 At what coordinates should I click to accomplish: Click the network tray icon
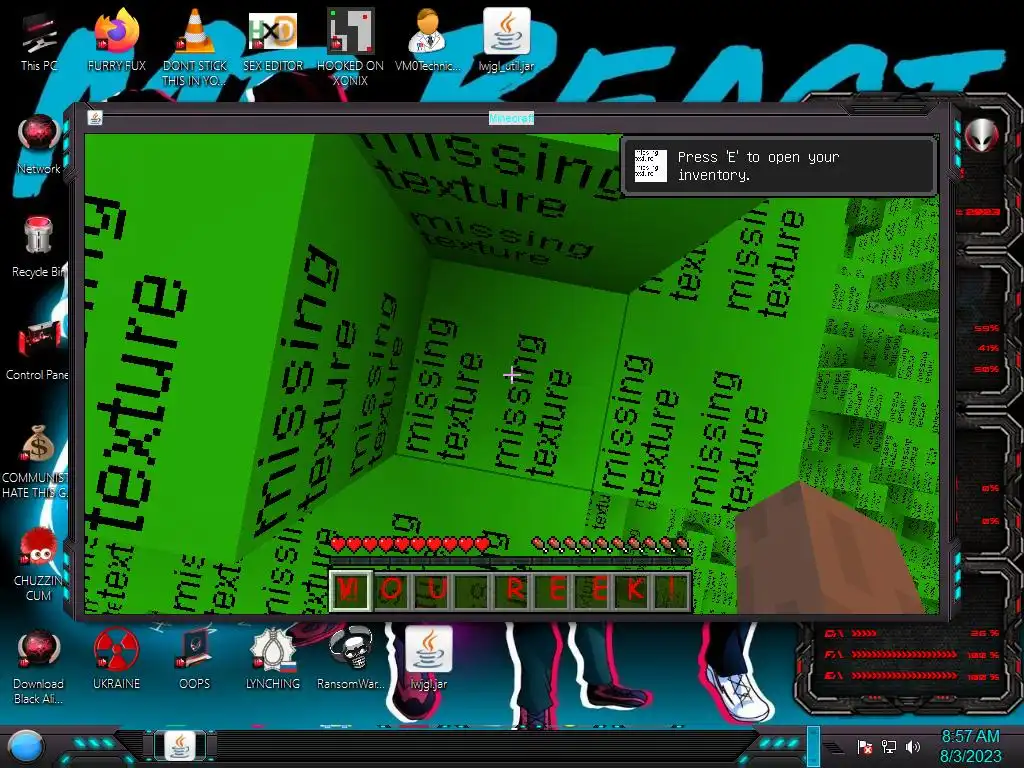click(x=889, y=746)
